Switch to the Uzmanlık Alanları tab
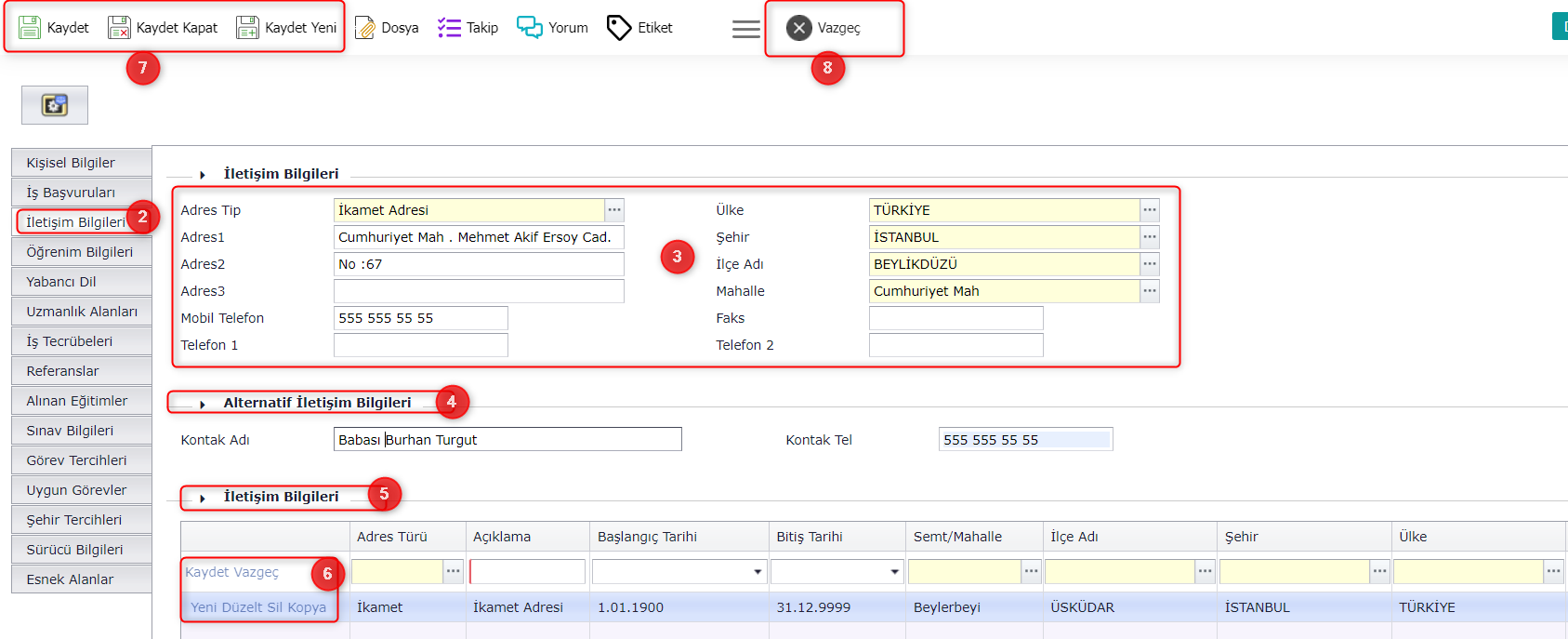This screenshot has height=639, width=1568. pyautogui.click(x=82, y=312)
